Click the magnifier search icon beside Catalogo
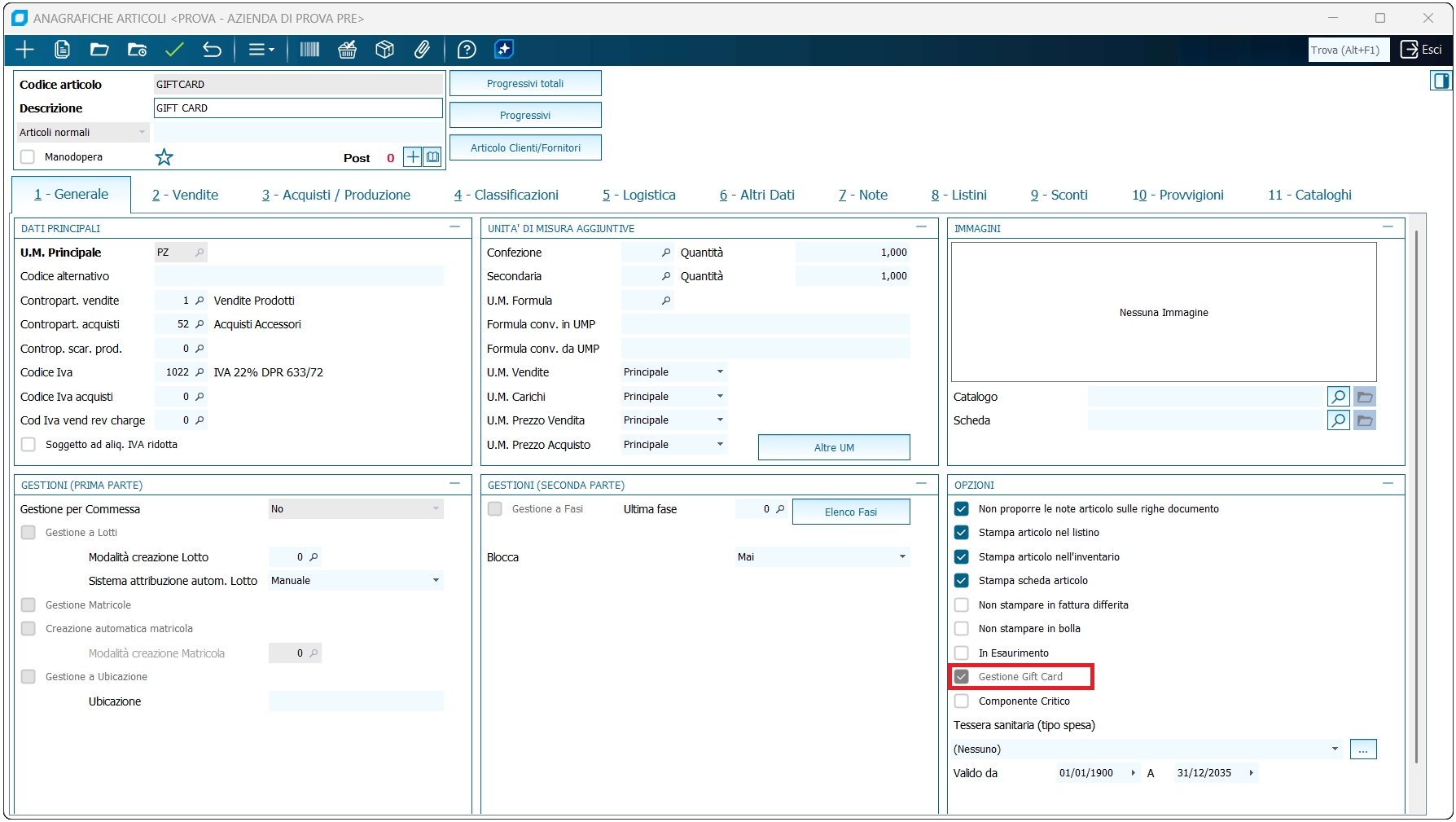This screenshot has width=1456, height=822. (x=1338, y=397)
